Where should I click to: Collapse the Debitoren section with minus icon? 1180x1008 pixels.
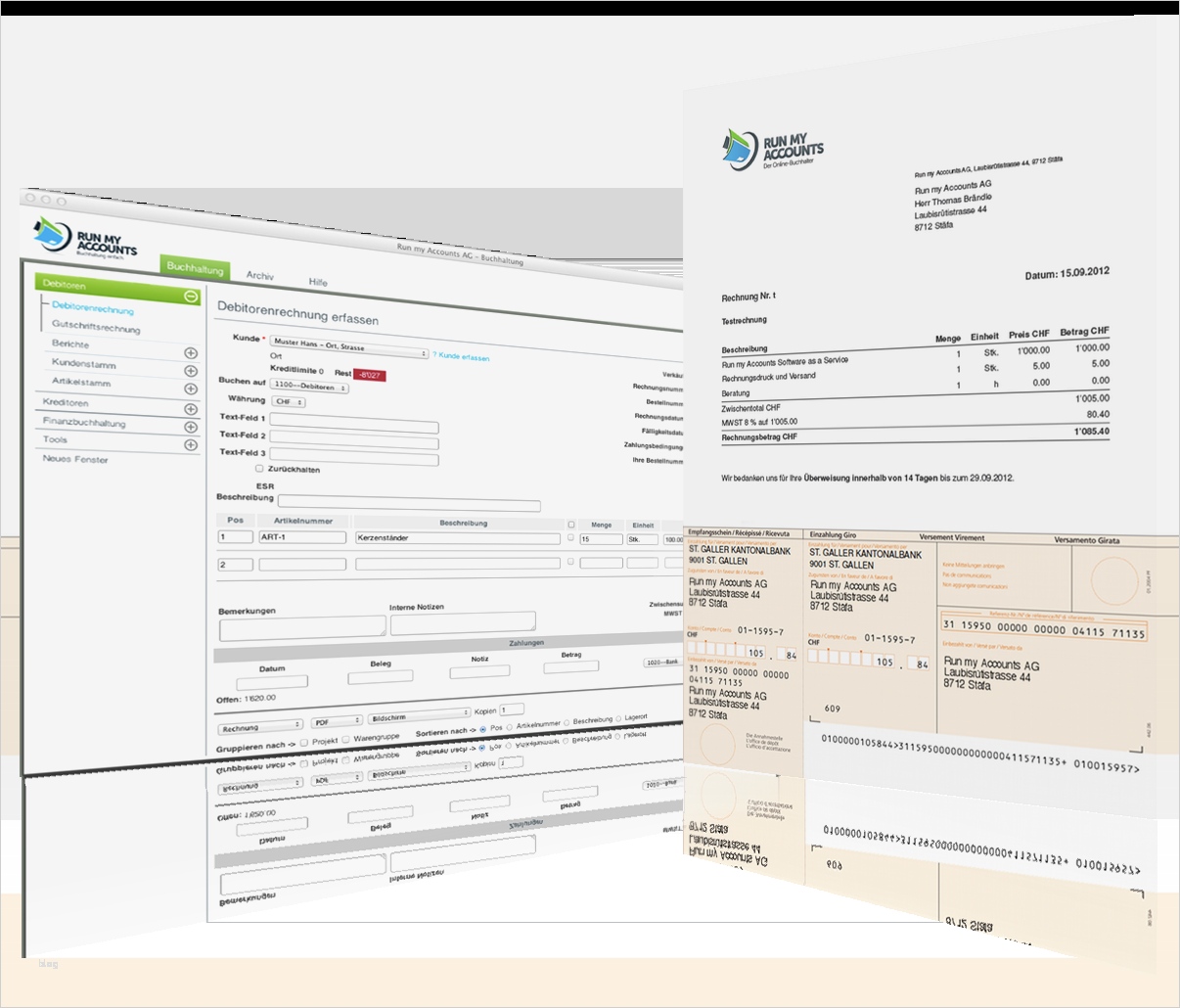(191, 297)
